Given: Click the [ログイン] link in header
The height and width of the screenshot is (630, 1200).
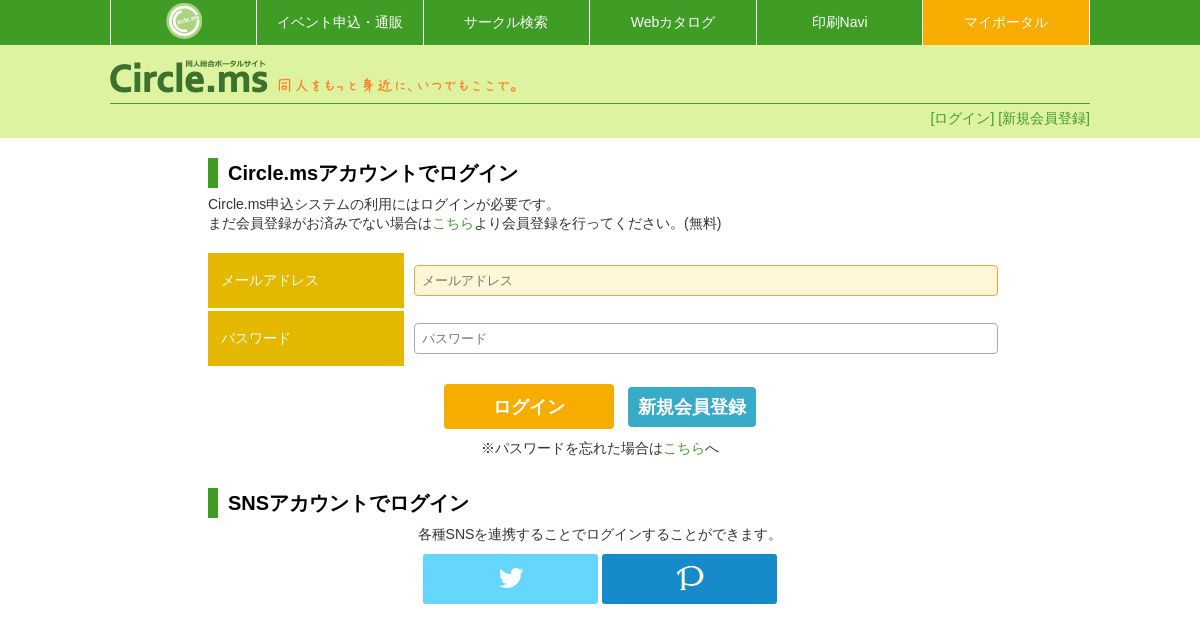Looking at the screenshot, I should tap(962, 118).
